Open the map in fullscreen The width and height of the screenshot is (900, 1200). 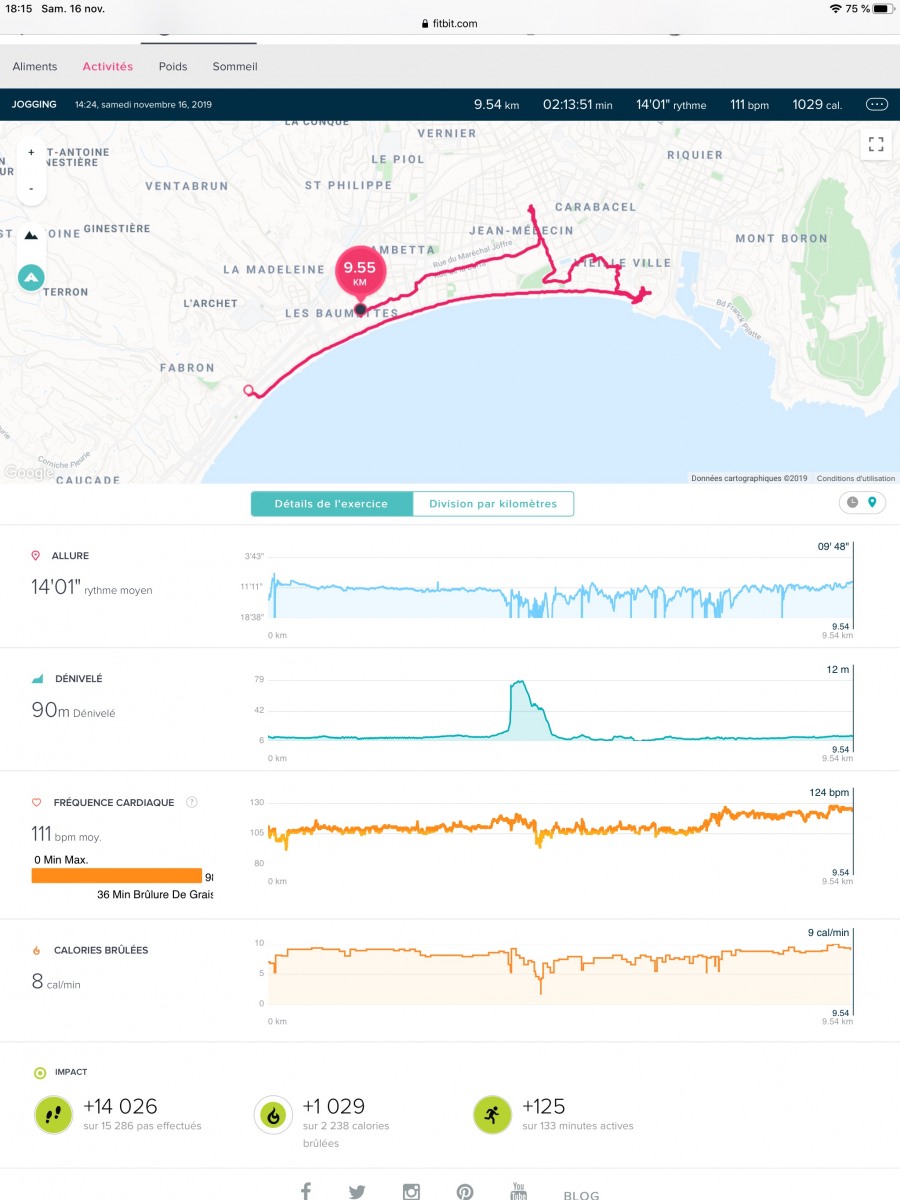(876, 145)
